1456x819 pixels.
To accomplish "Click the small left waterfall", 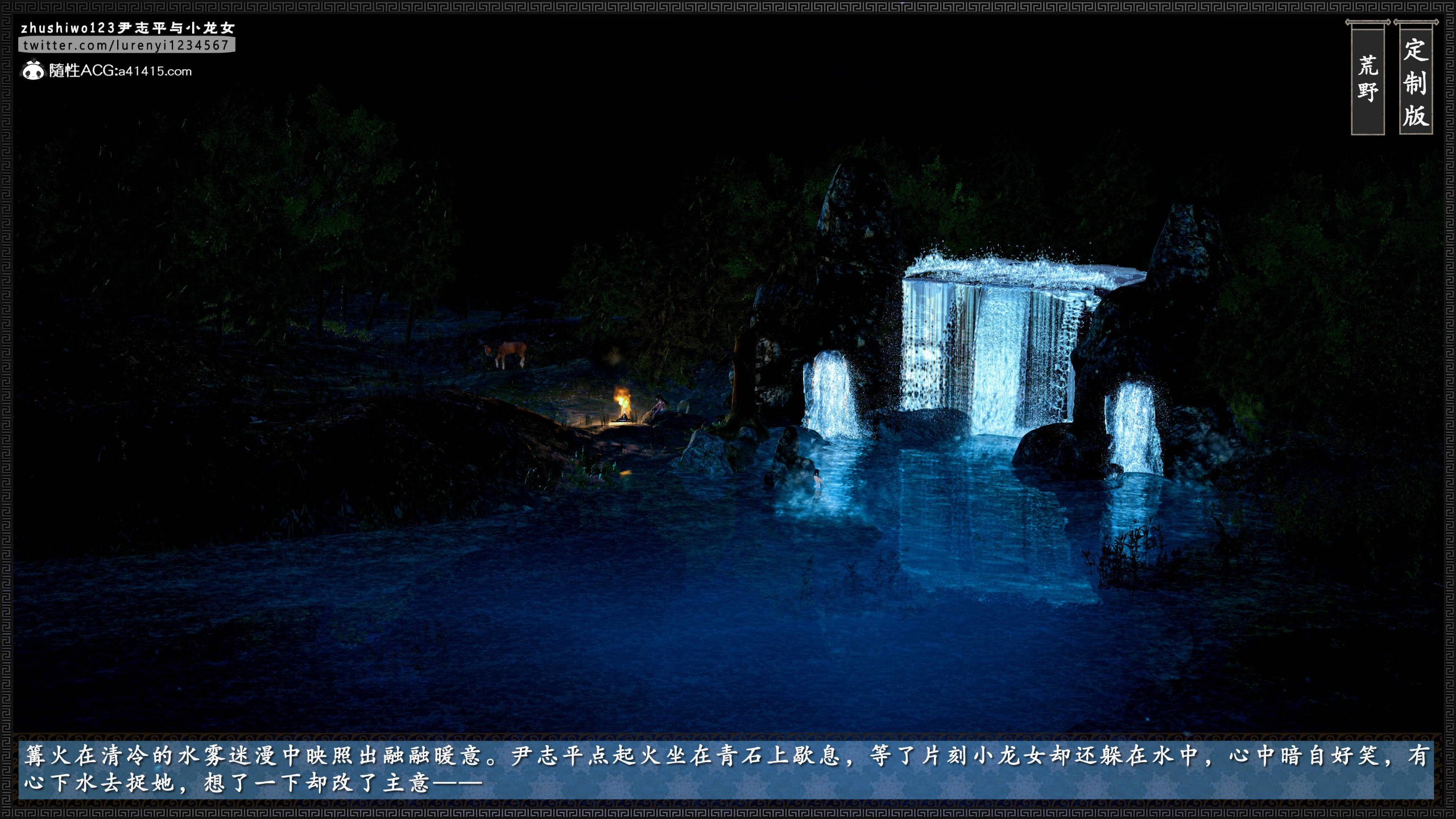I will 832,395.
